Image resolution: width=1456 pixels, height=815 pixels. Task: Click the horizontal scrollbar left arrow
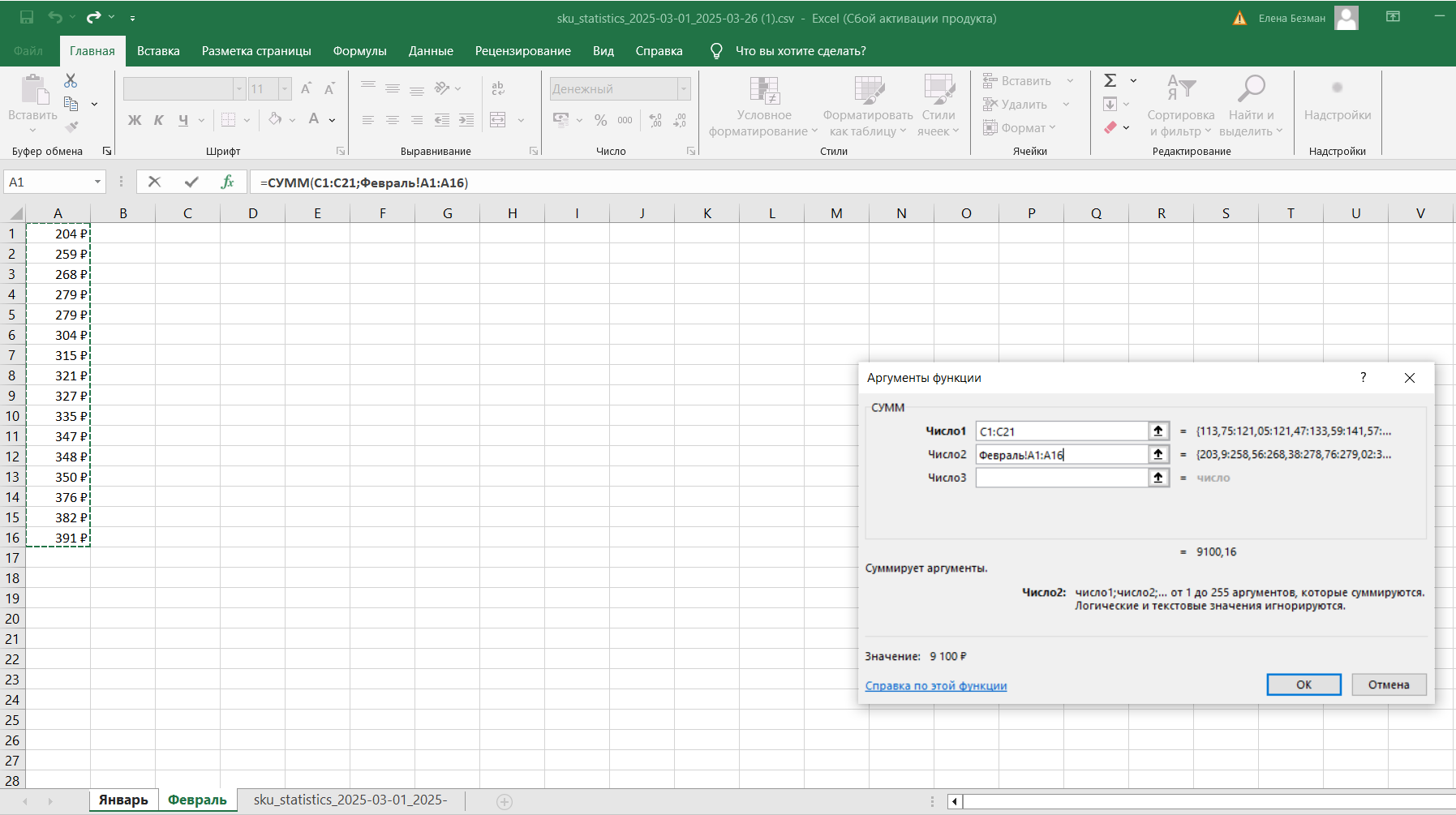955,801
